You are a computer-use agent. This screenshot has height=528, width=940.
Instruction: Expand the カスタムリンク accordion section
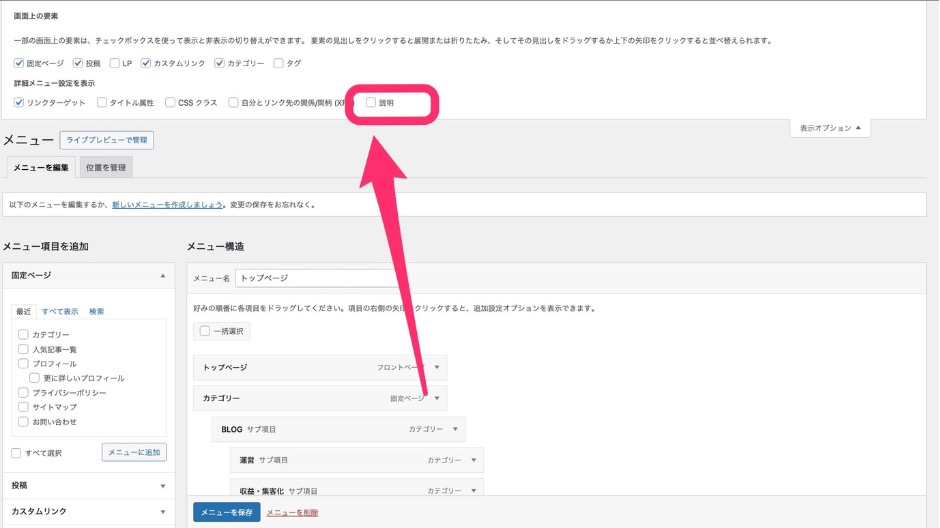click(x=163, y=511)
